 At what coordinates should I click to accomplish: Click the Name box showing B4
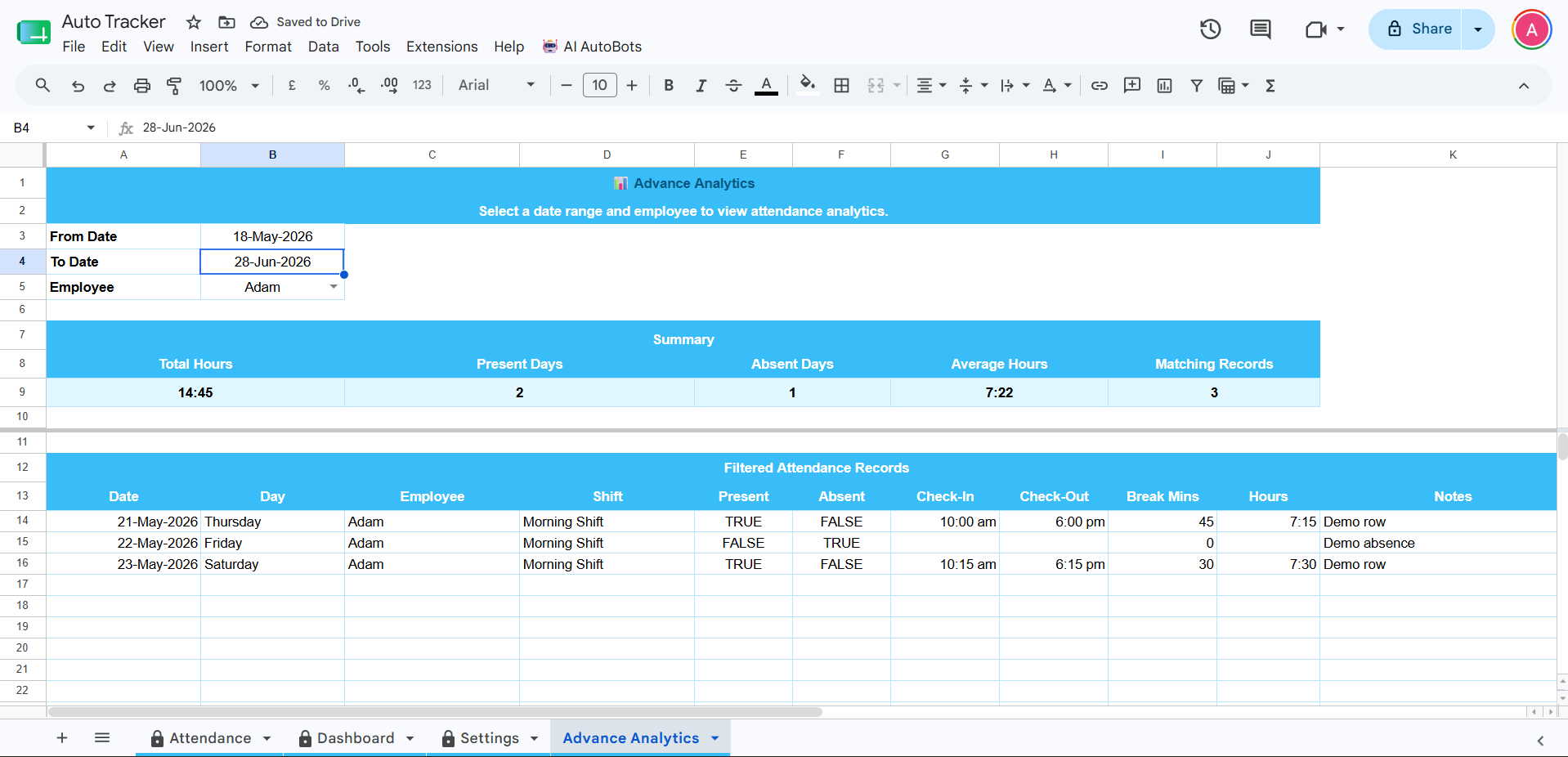(55, 128)
